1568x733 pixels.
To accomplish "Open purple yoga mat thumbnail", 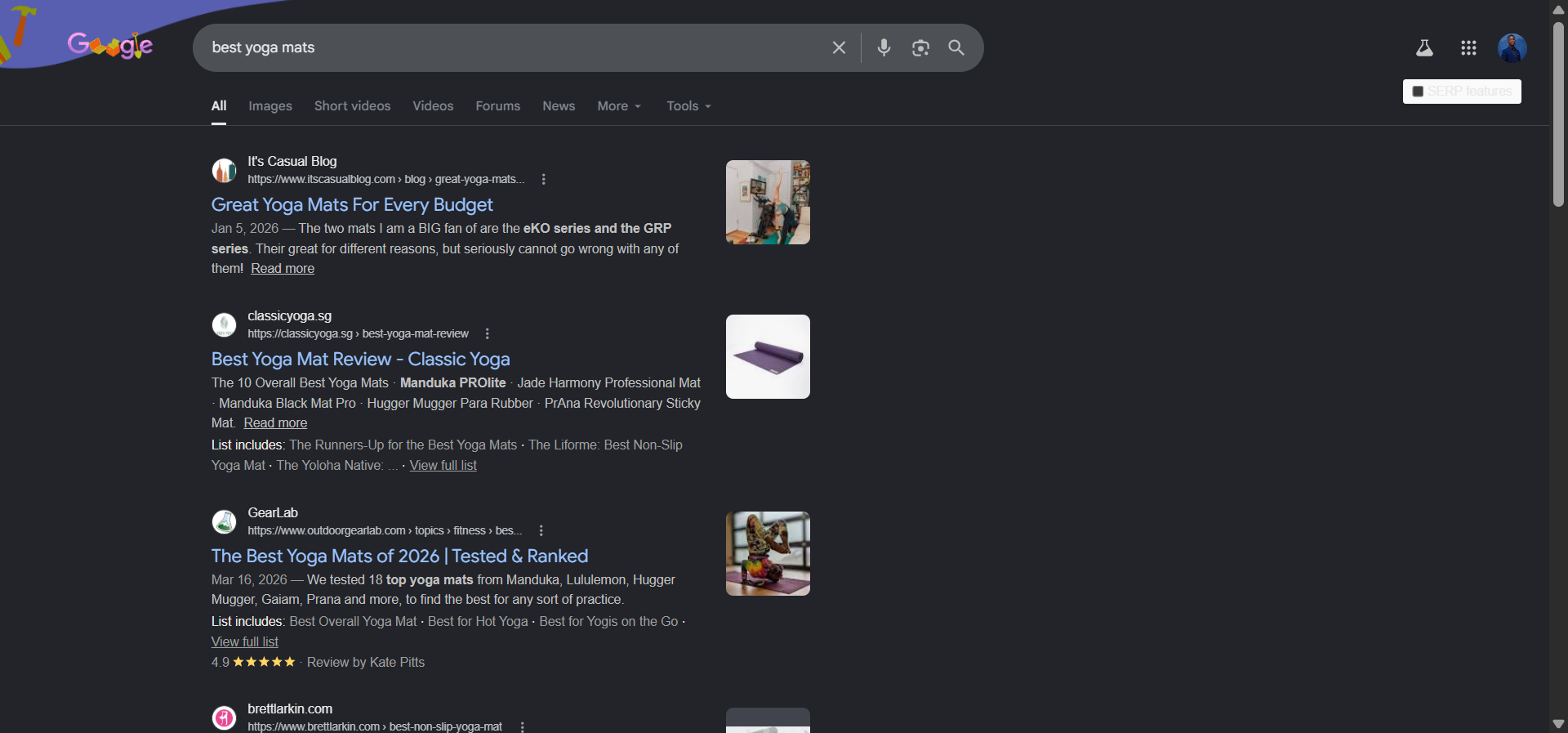I will pos(768,356).
